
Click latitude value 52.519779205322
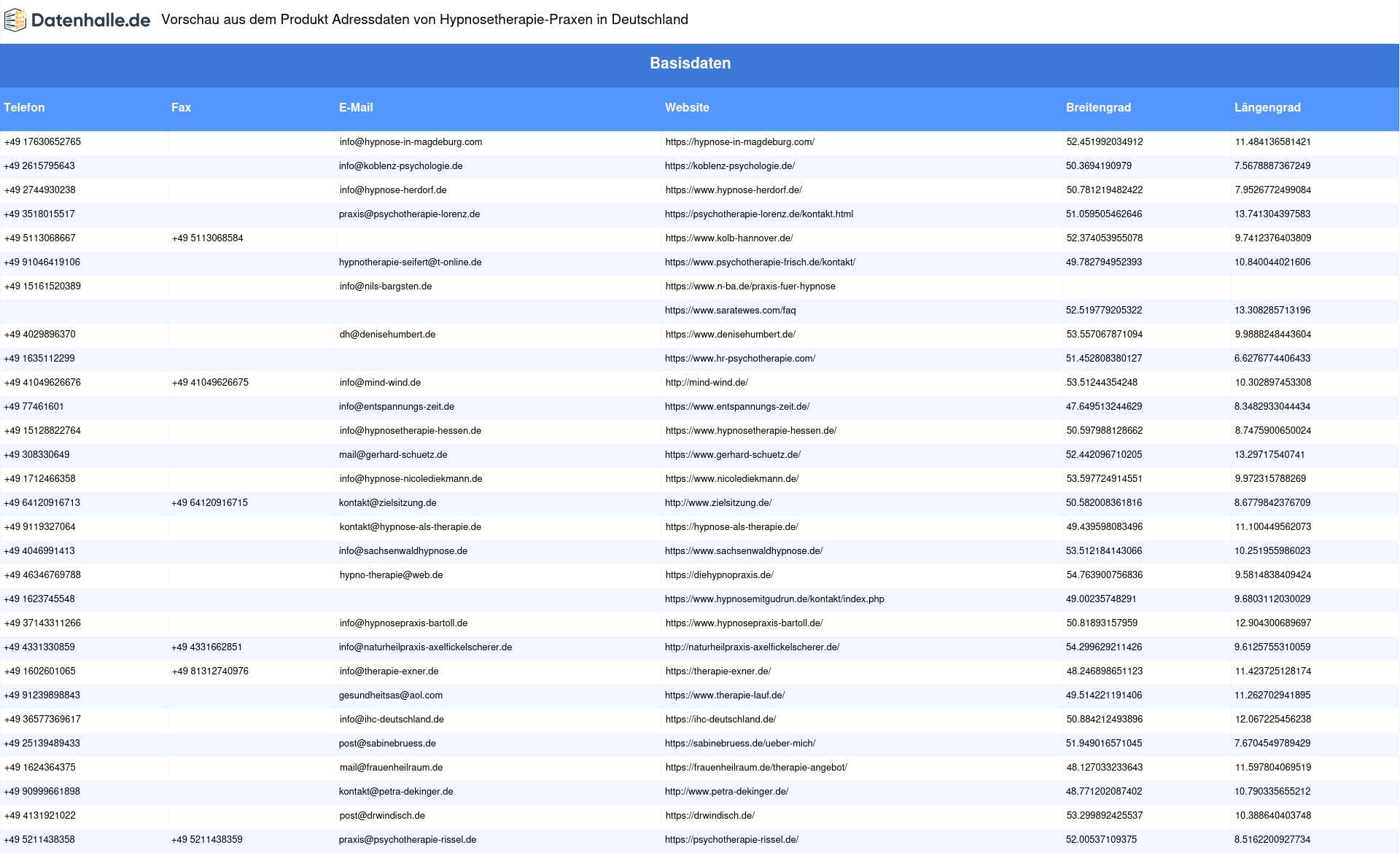1104,311
